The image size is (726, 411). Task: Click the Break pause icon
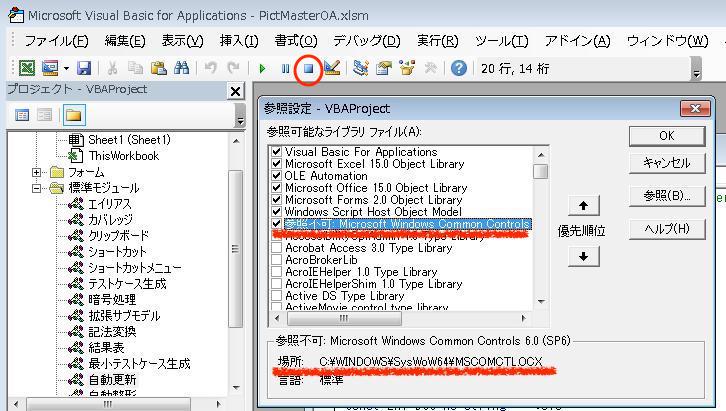tap(285, 69)
